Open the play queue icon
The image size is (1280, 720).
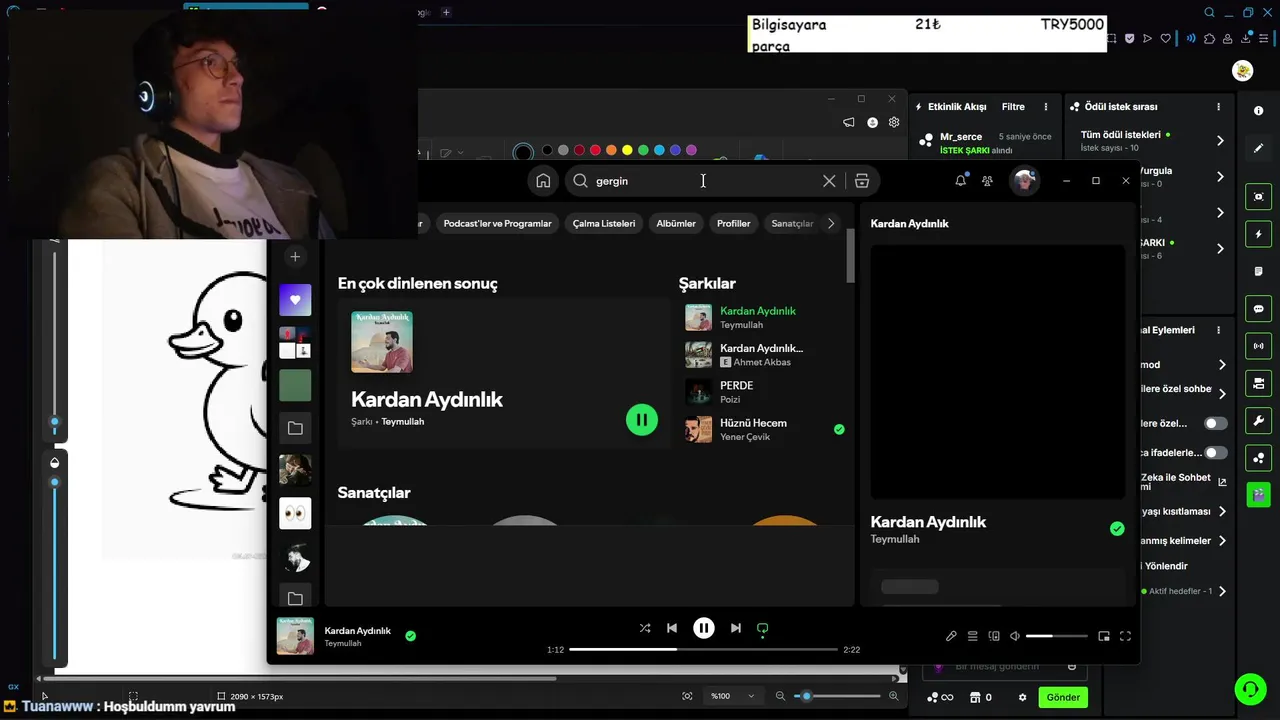972,636
